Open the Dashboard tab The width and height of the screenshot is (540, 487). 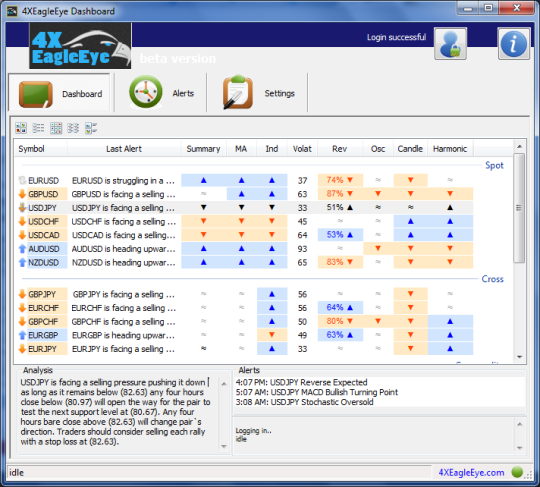click(x=60, y=93)
